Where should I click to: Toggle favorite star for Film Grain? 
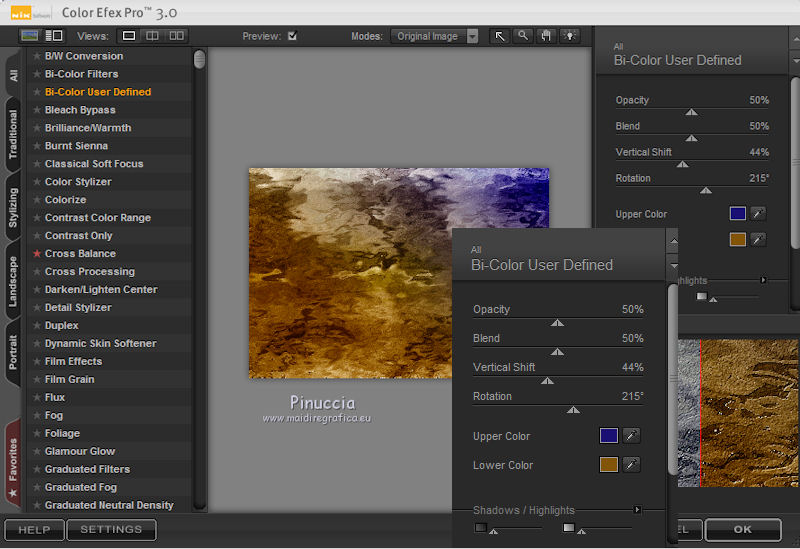click(37, 380)
